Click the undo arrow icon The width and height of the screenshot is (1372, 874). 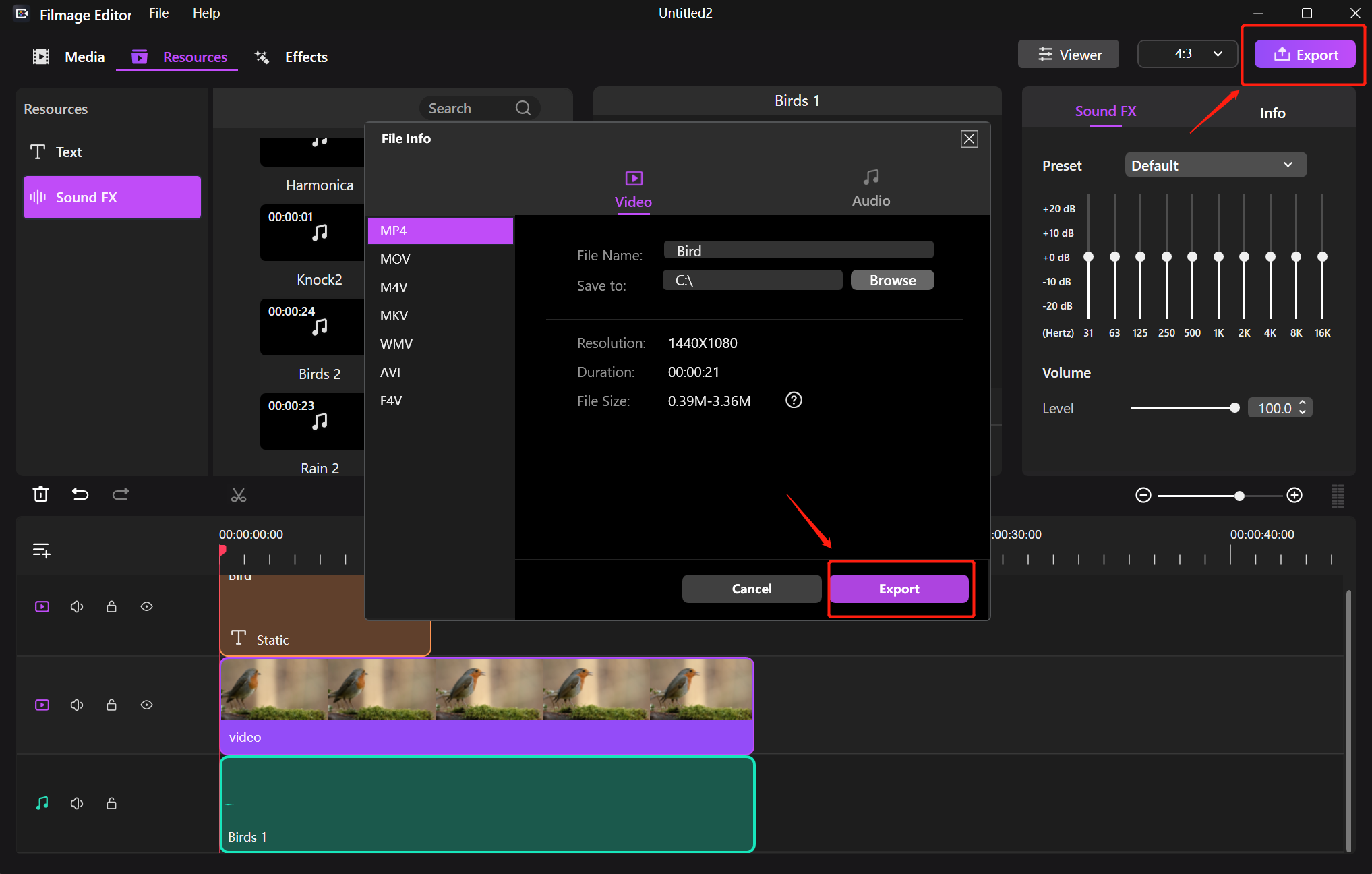80,494
